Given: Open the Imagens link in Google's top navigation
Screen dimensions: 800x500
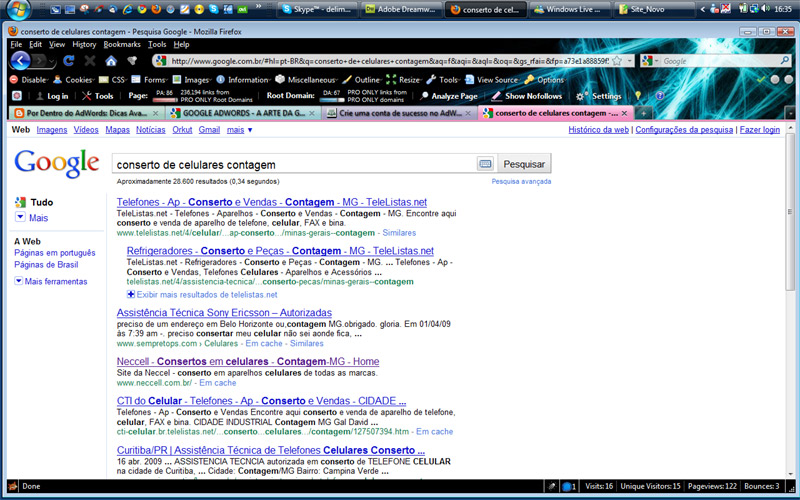Looking at the screenshot, I should tap(52, 130).
